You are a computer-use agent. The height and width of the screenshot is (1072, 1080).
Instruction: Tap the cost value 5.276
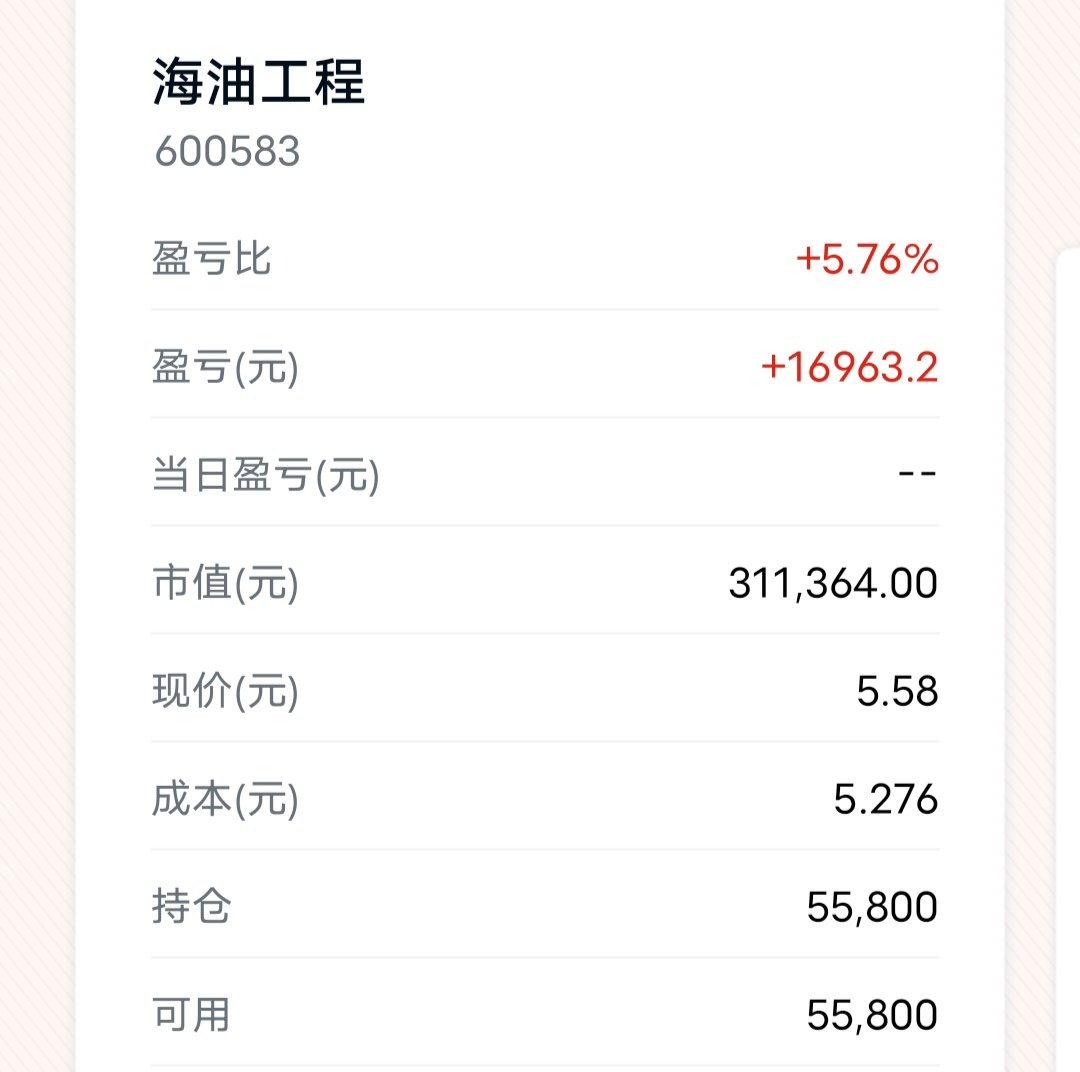[x=886, y=800]
